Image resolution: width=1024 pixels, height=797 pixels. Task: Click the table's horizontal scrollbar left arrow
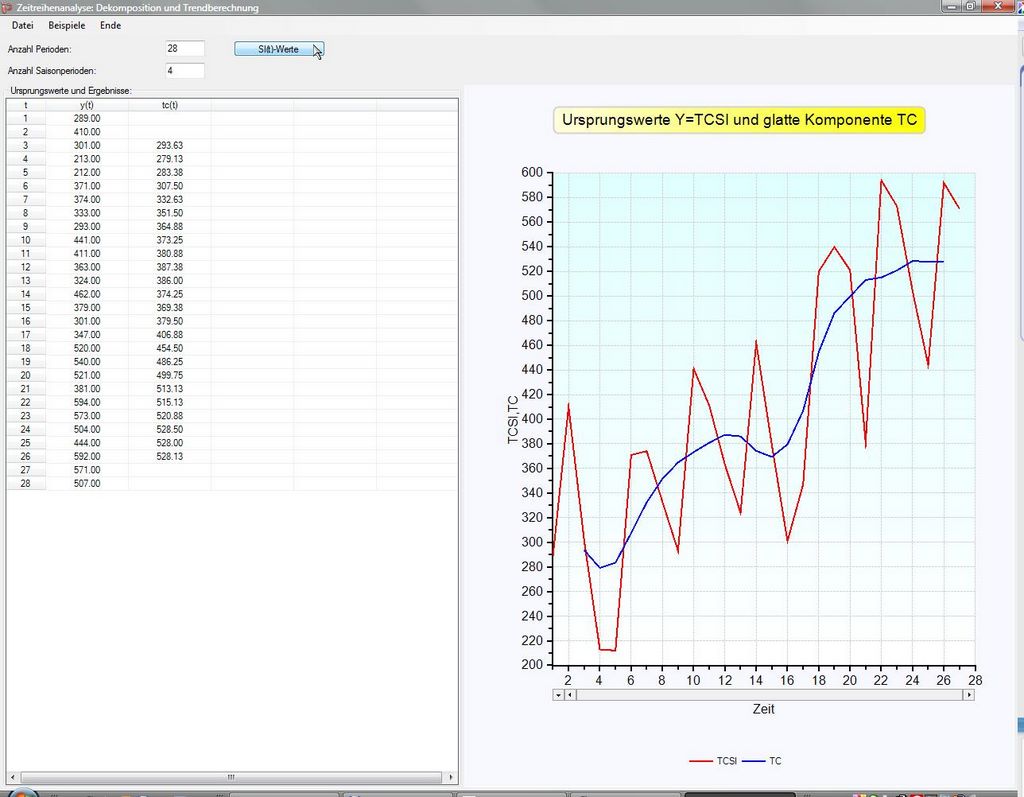click(12, 777)
